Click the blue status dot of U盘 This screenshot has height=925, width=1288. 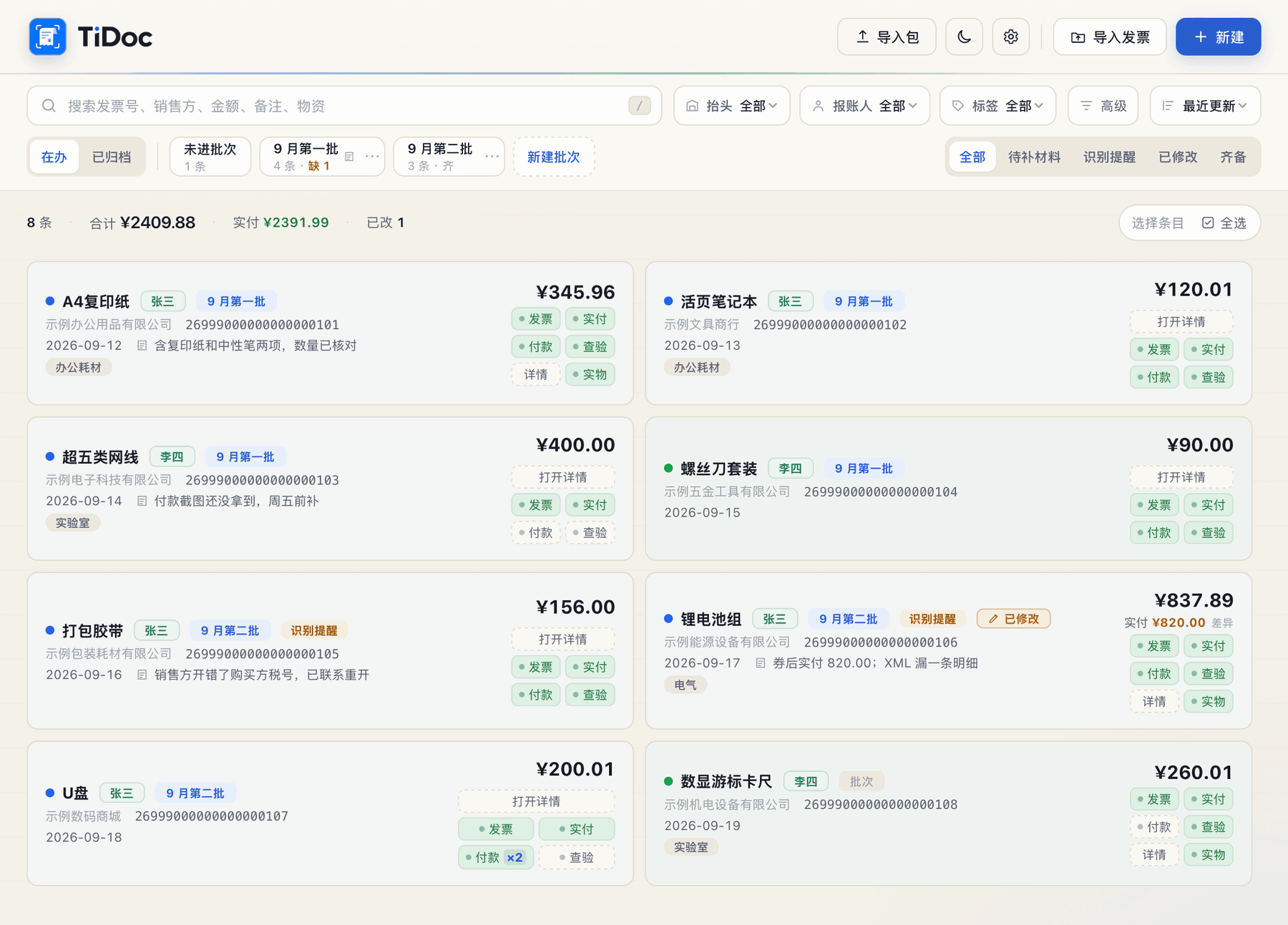[50, 793]
